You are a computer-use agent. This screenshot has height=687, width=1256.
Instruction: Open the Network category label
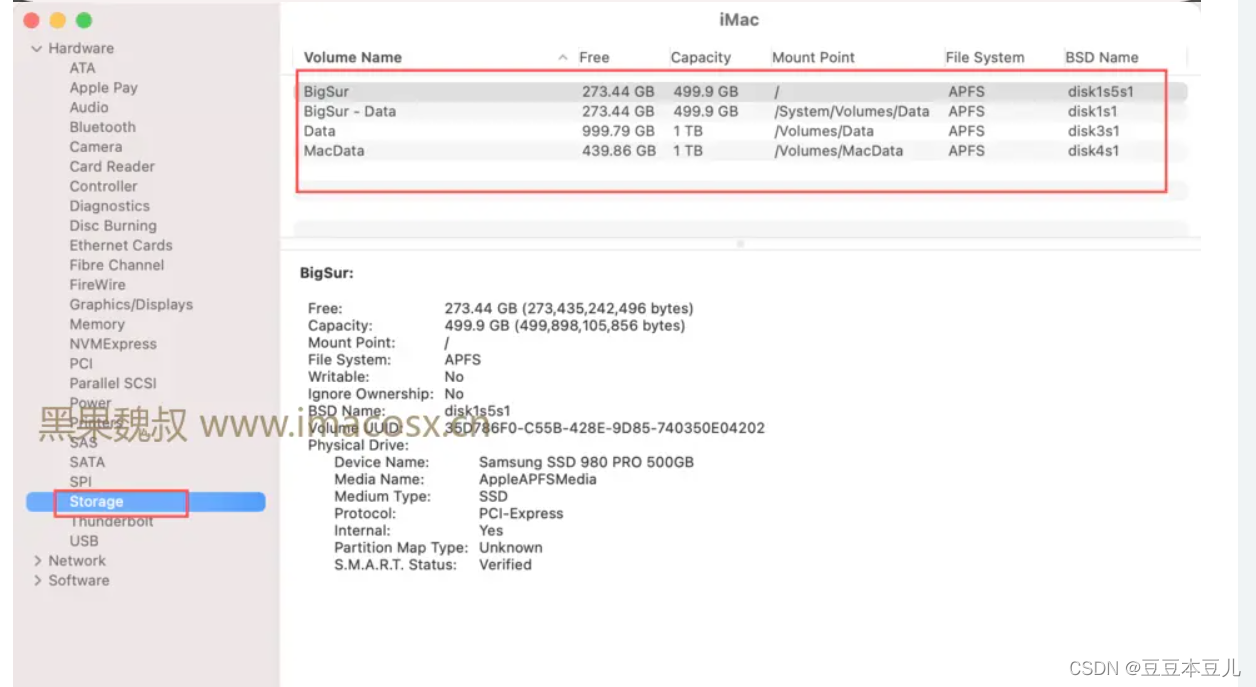[77, 561]
